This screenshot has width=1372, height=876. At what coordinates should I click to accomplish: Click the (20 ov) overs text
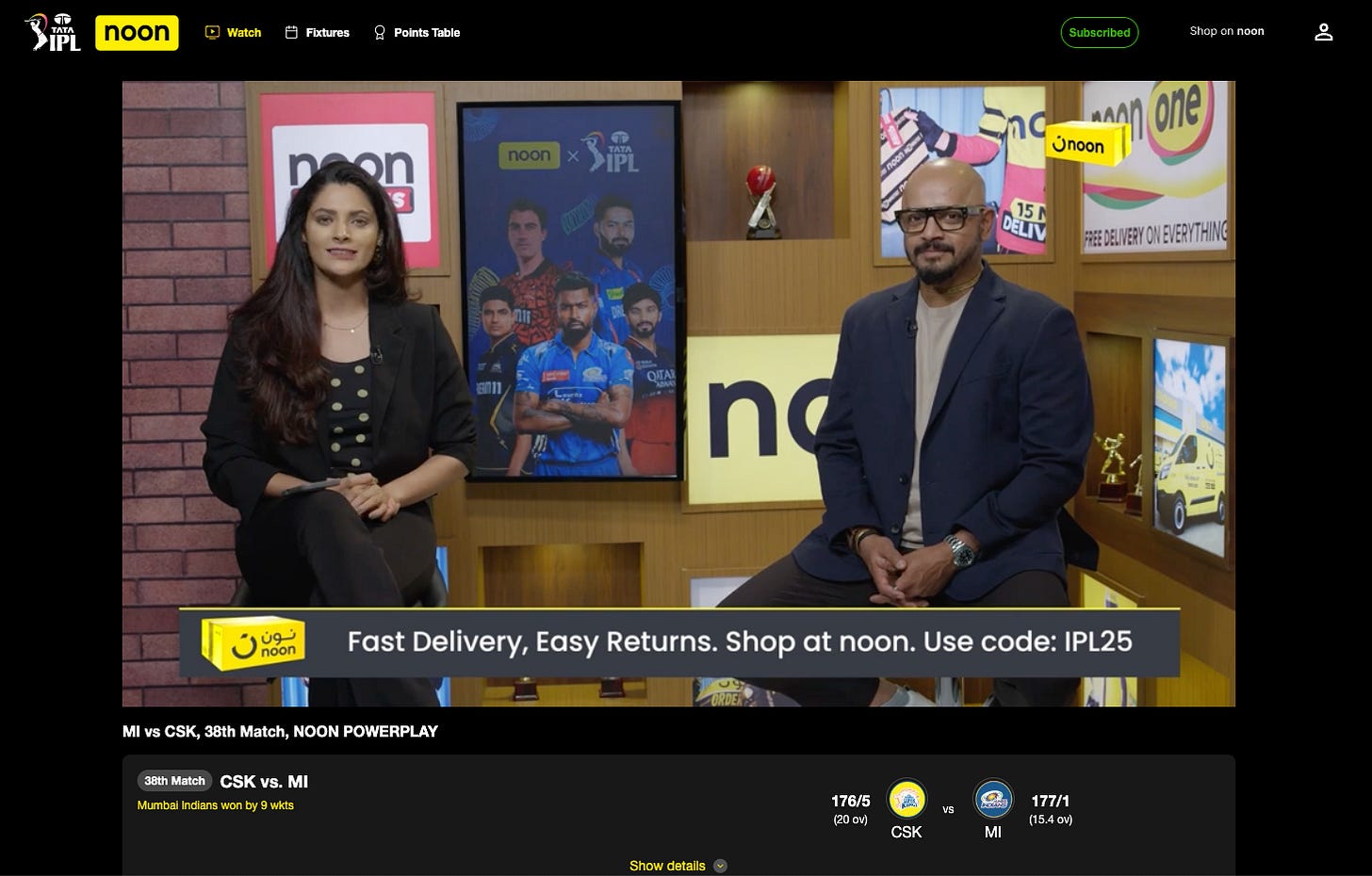click(x=851, y=819)
